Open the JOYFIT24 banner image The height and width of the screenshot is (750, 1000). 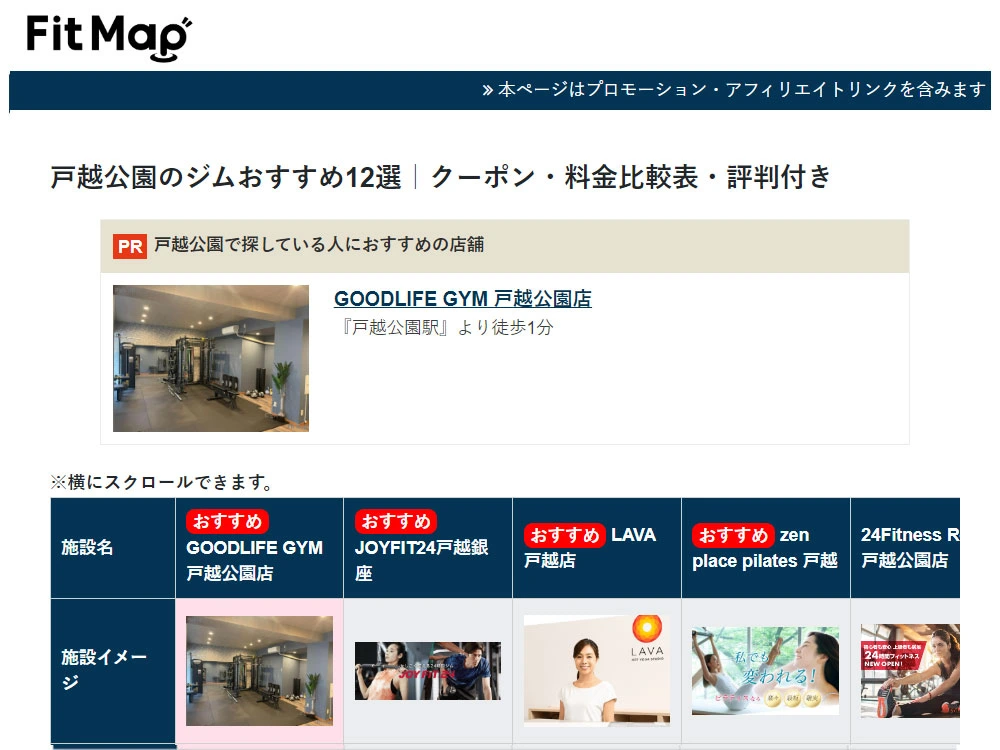(428, 670)
